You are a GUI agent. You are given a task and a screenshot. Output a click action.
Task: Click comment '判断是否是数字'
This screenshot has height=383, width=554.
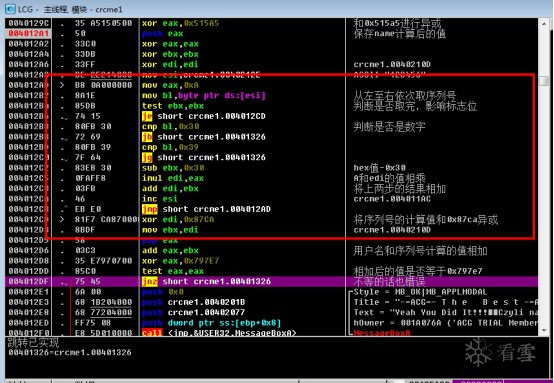[x=389, y=126]
